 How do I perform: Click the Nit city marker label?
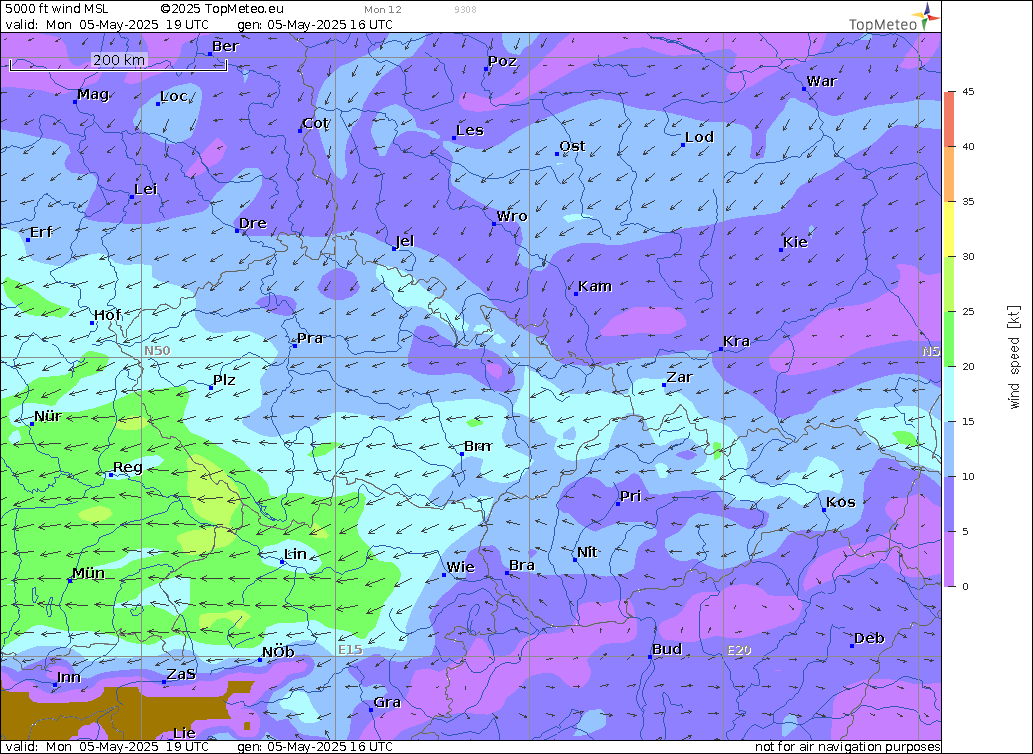(587, 552)
